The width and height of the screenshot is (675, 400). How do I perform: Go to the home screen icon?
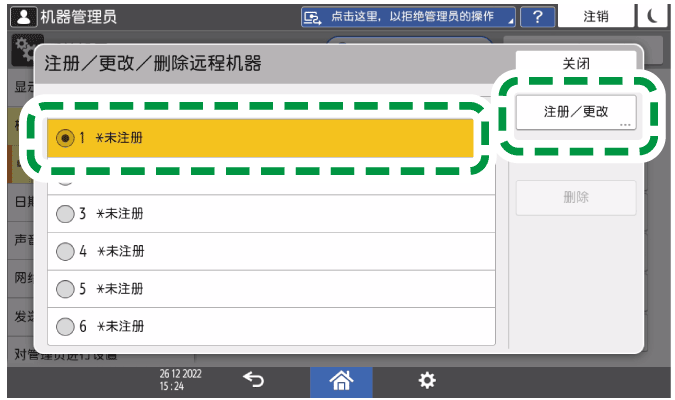tap(341, 381)
